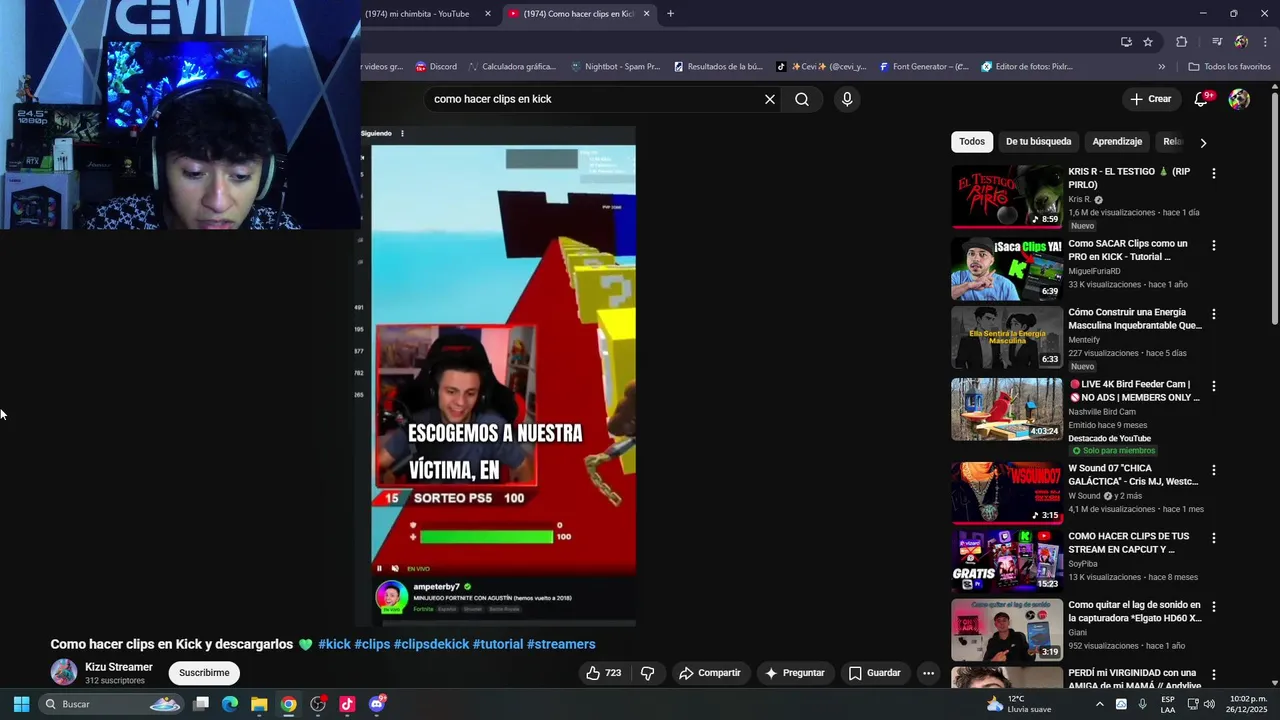Open options for Elgato HD60 X video
This screenshot has width=1280, height=720.
[x=1214, y=607]
